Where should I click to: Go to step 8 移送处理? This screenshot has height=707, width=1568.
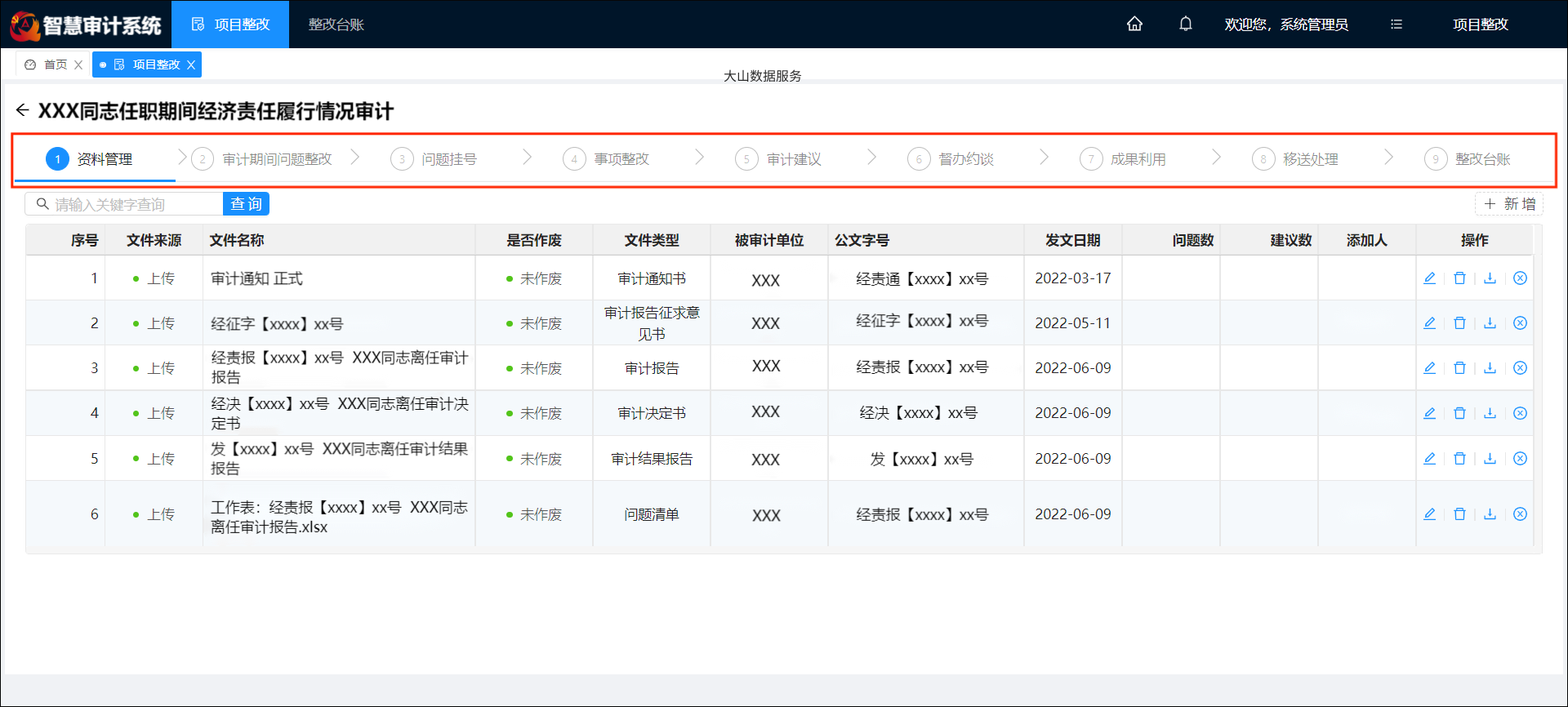point(1295,159)
